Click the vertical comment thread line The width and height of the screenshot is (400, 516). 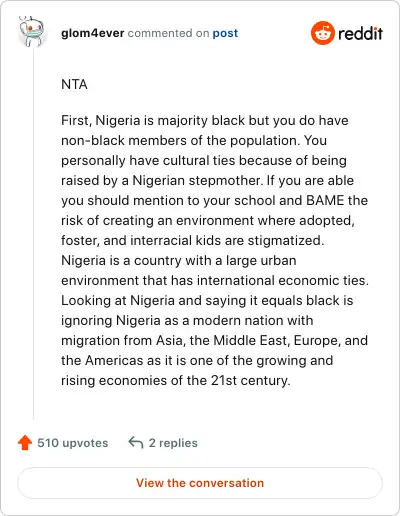click(x=33, y=233)
